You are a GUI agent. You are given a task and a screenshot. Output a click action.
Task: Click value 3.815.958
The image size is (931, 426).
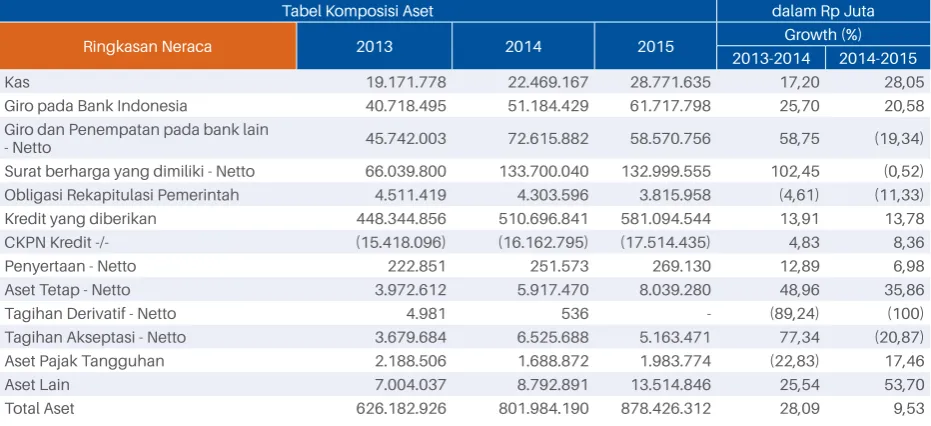coord(674,195)
